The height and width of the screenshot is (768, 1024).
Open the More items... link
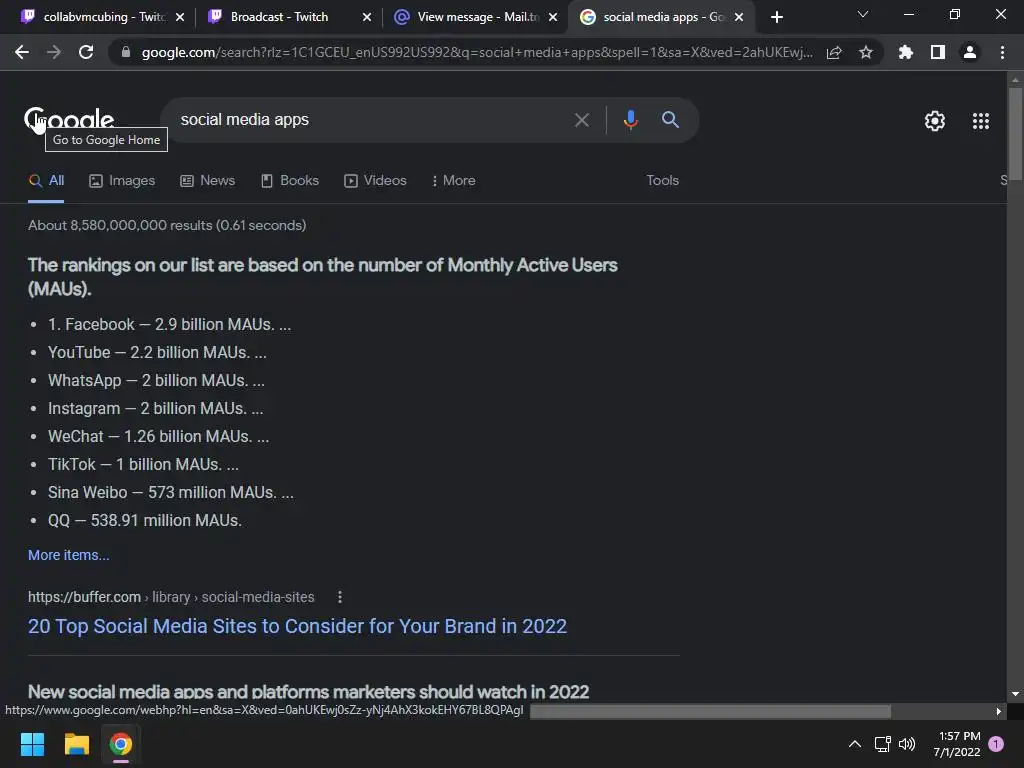click(x=69, y=555)
